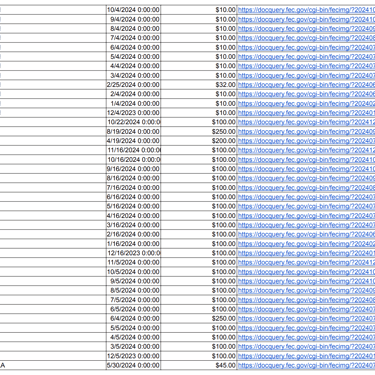The width and height of the screenshot is (375, 375).
Task: Select the $100.00 amount in the 3/5/2024 row
Action: [x=199, y=347]
